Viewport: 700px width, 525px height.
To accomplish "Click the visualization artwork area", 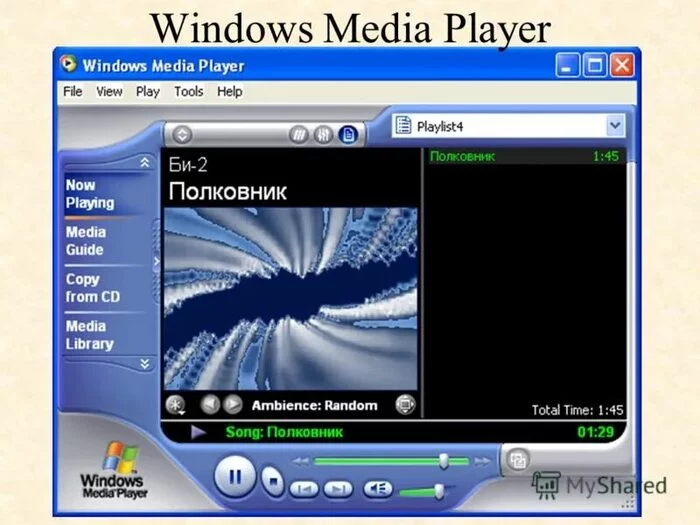I will point(291,299).
